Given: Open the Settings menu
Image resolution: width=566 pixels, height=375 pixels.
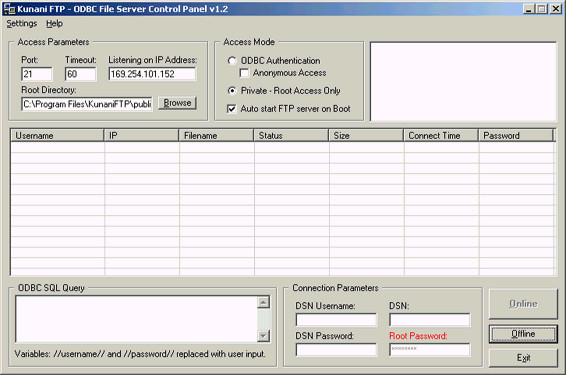Looking at the screenshot, I should (x=22, y=23).
